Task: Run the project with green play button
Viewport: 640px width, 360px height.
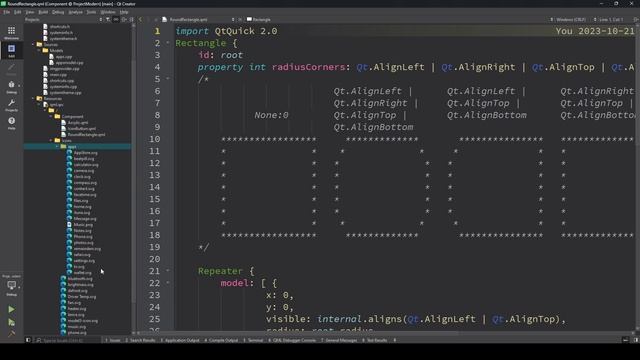Action: 11,309
